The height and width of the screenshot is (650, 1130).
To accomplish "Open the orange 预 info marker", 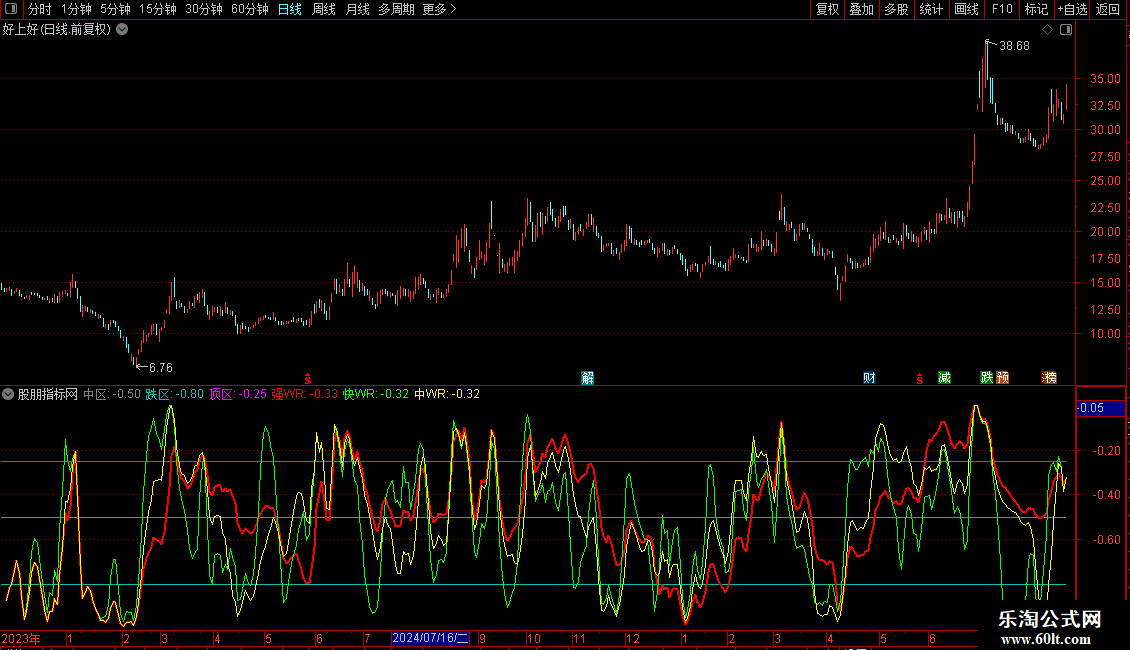I will 1002,378.
